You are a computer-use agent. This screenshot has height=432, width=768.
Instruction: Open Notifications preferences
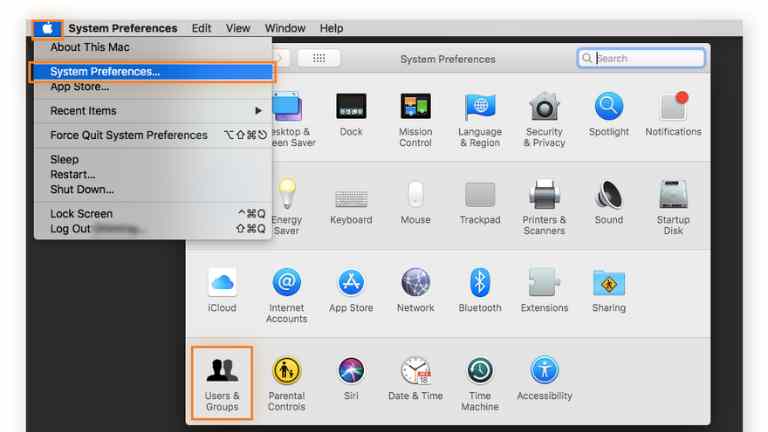point(673,115)
